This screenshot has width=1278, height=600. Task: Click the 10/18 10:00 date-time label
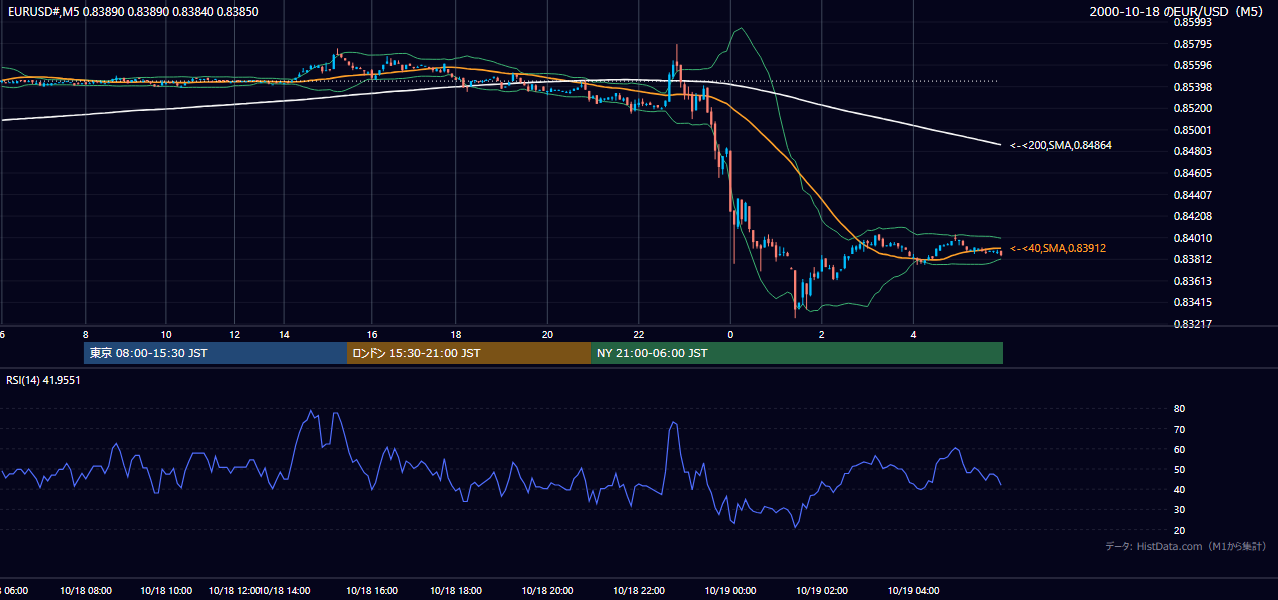[x=166, y=590]
